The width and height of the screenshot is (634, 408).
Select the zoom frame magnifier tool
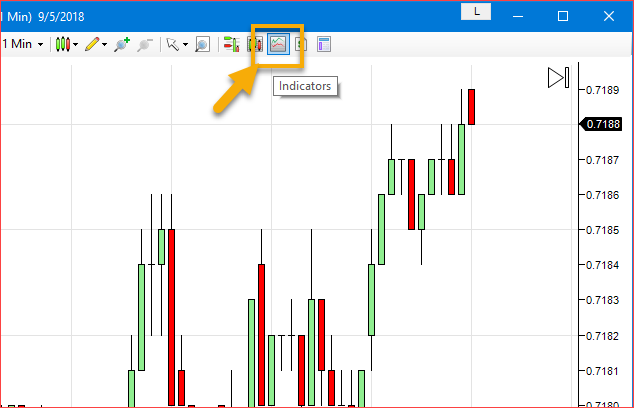pyautogui.click(x=202, y=44)
